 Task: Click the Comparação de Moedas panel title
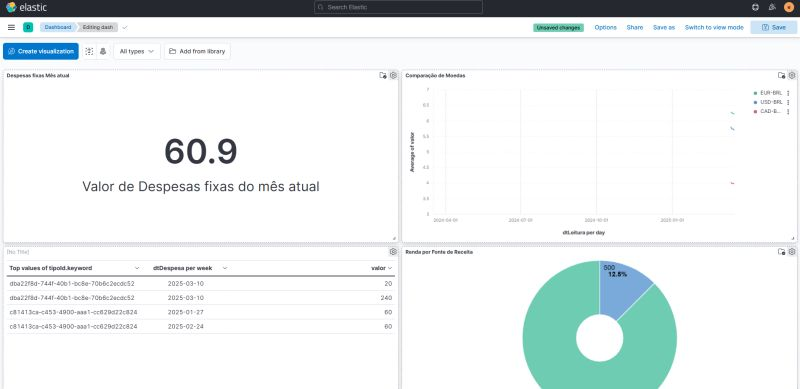pos(435,76)
